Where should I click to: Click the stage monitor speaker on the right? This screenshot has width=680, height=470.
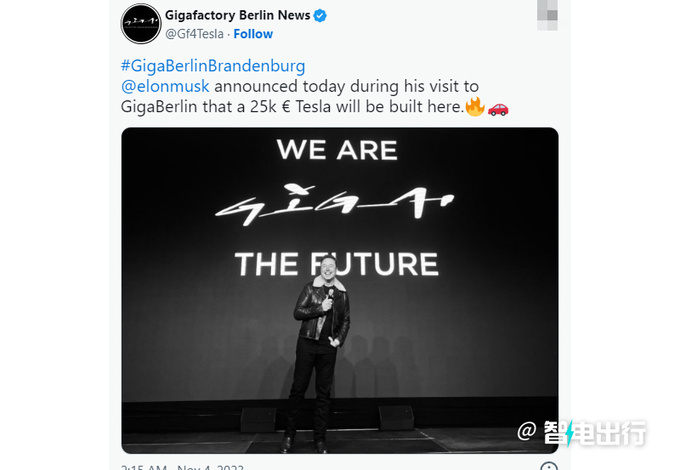396,418
